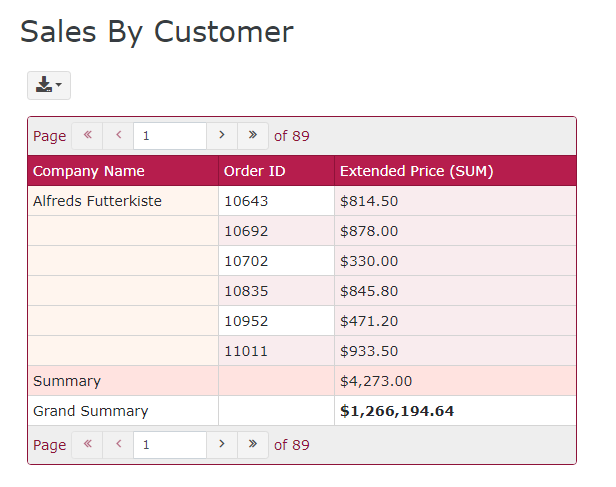This screenshot has height=487, width=616.
Task: Select order ID 10643 cell
Action: pos(246,201)
